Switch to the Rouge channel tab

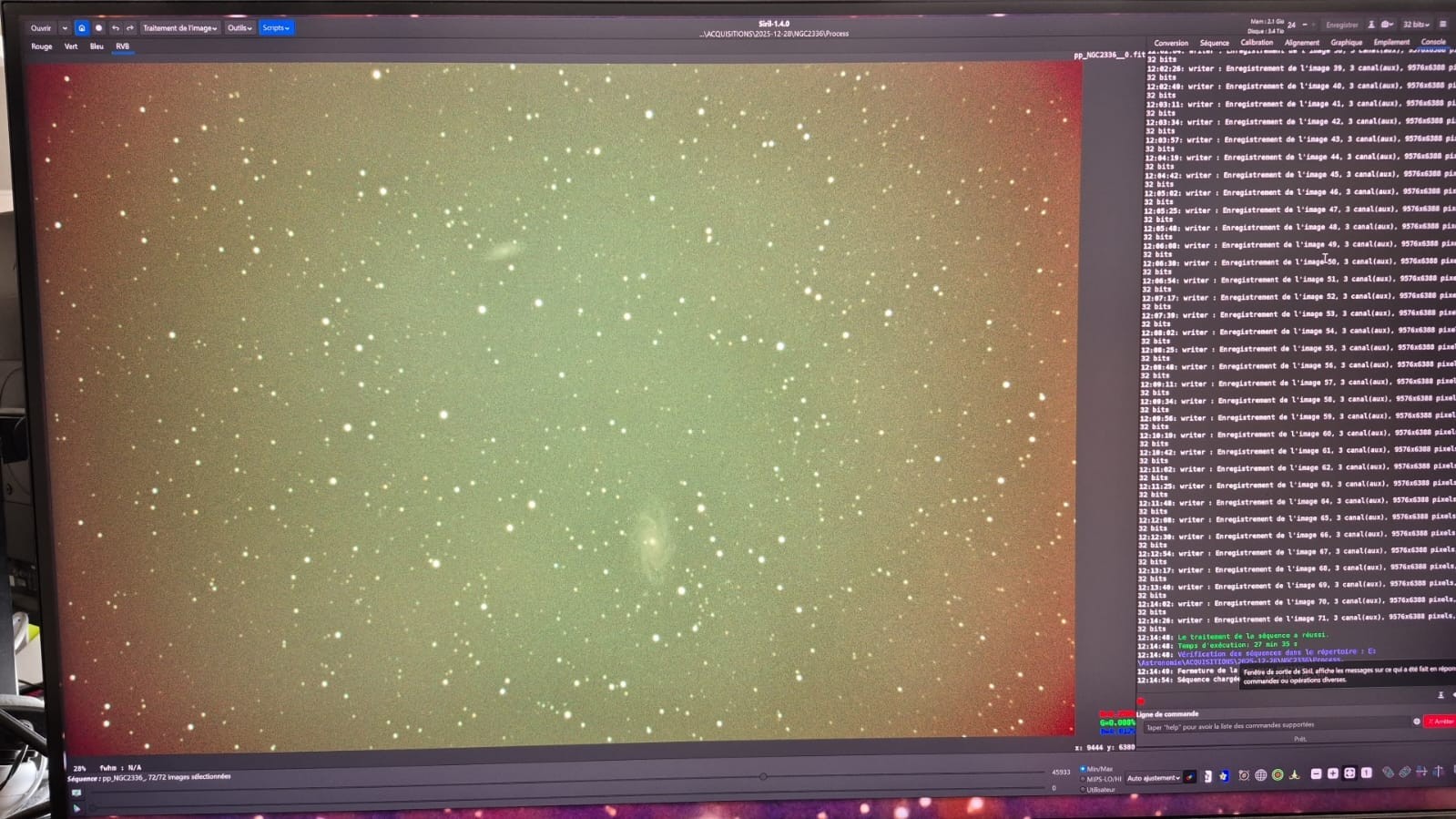(42, 46)
